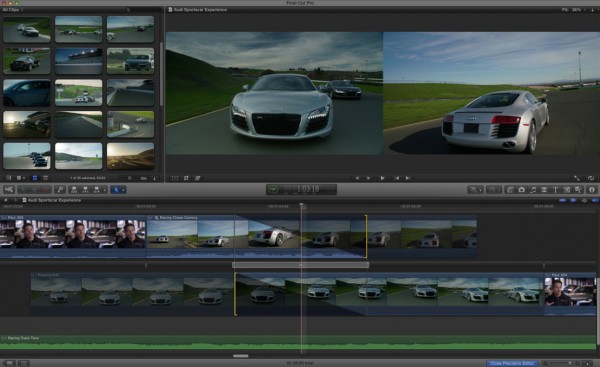The width and height of the screenshot is (600, 367).
Task: Toggle viewer loop playback icon
Action: 591,178
